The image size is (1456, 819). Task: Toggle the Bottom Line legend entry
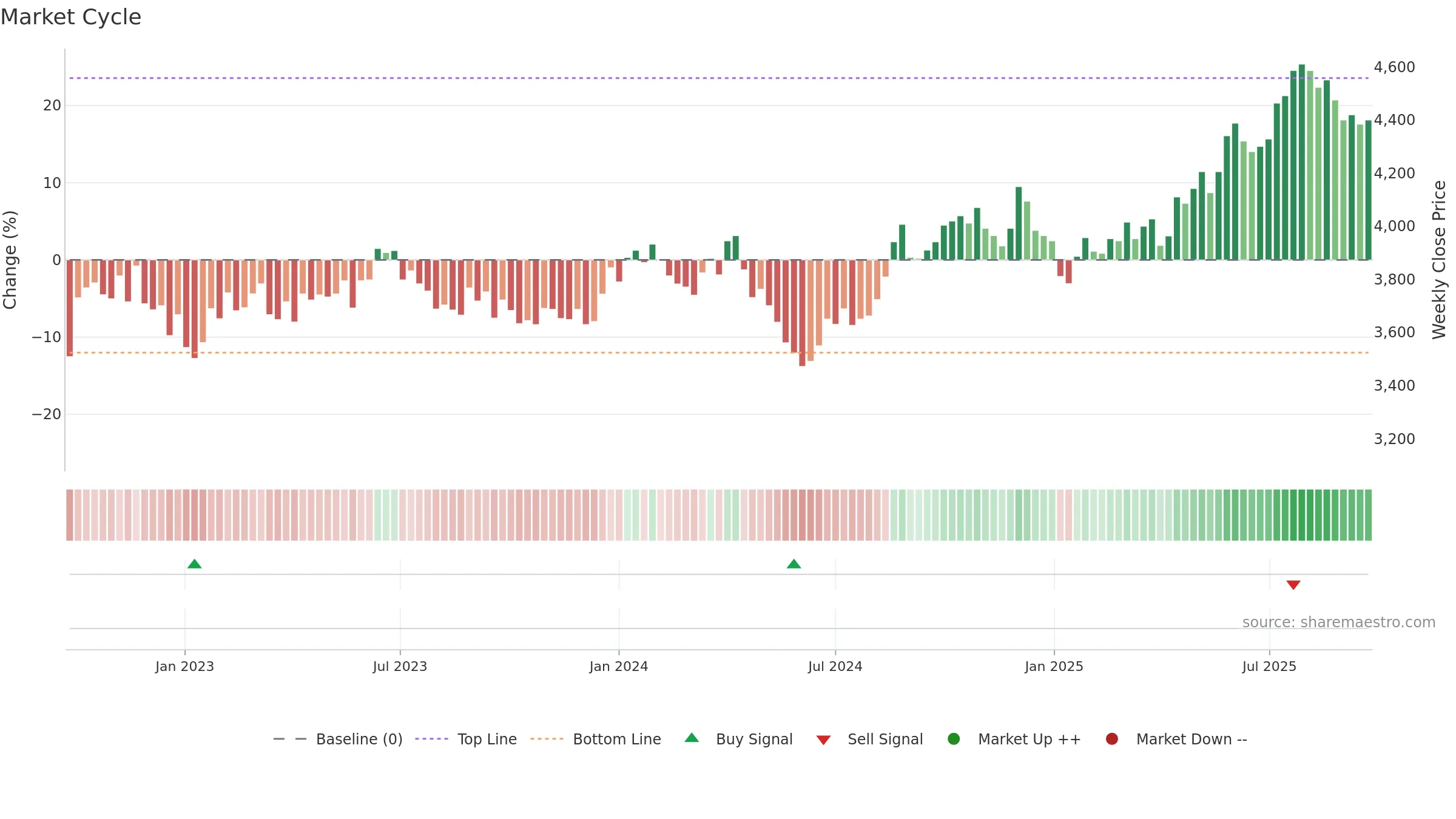click(x=595, y=739)
